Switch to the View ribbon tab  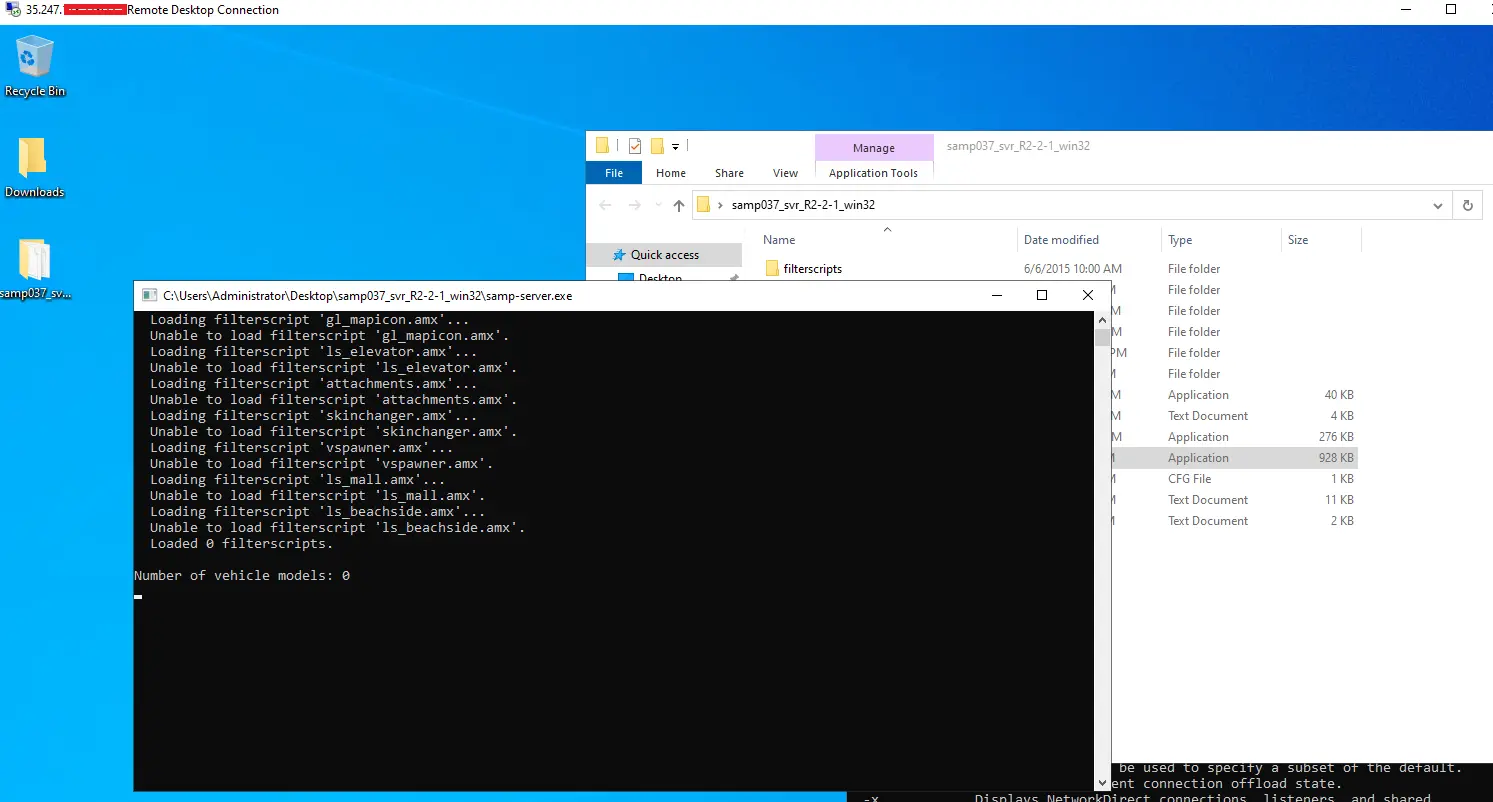(785, 173)
